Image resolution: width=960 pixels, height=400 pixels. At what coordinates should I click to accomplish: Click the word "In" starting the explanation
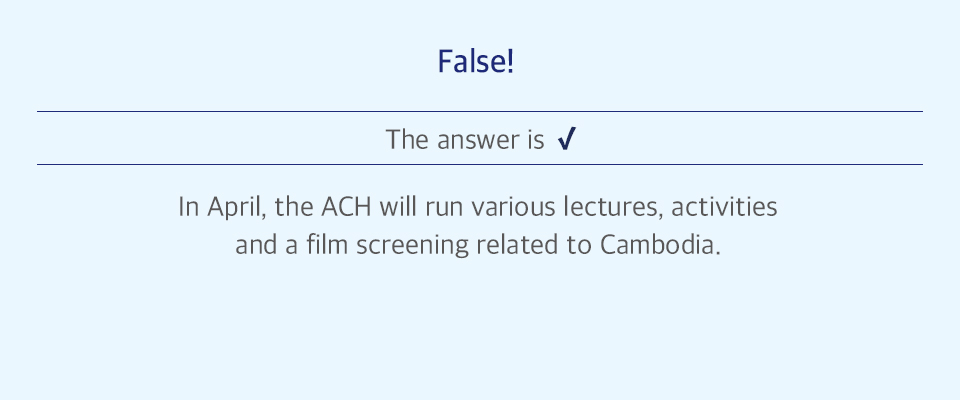189,207
